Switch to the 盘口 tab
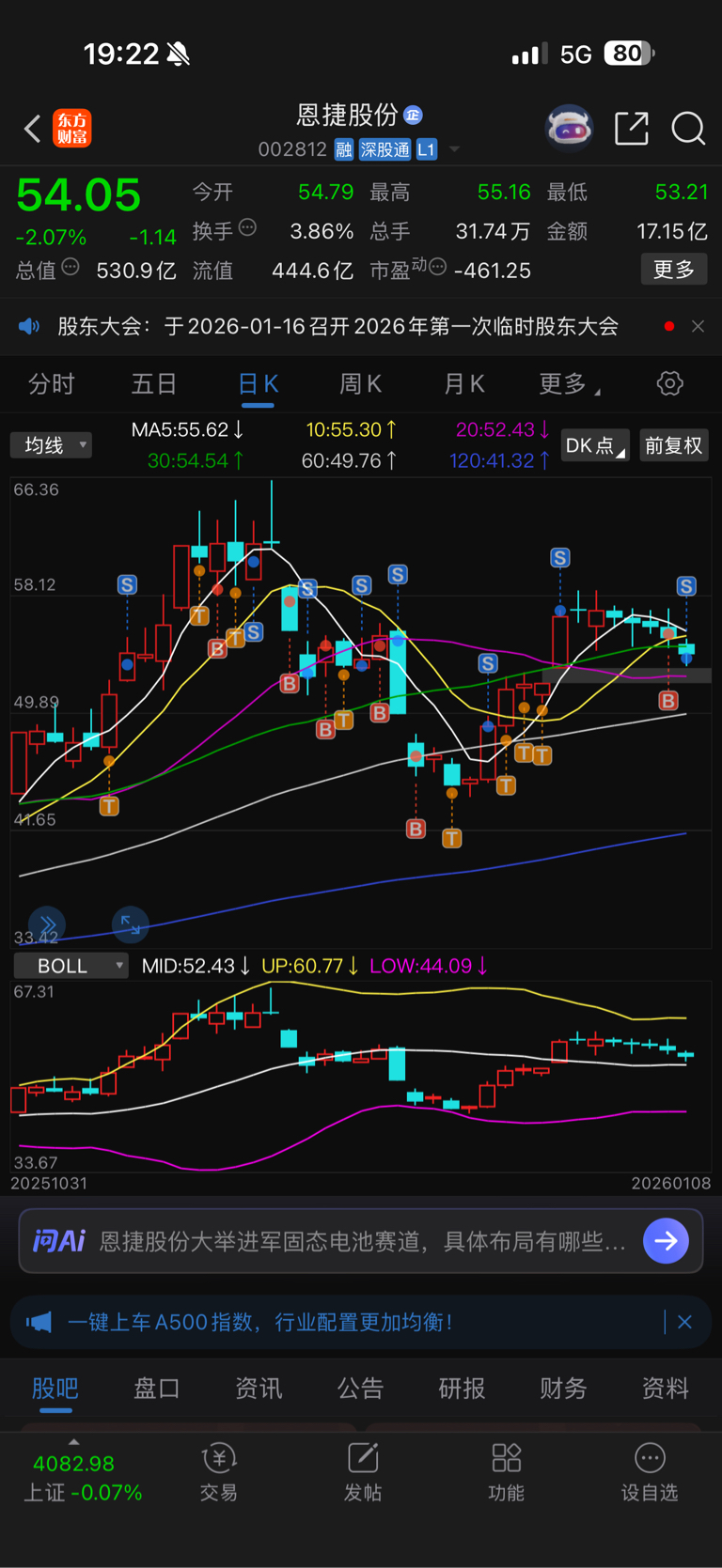 coord(157,1388)
